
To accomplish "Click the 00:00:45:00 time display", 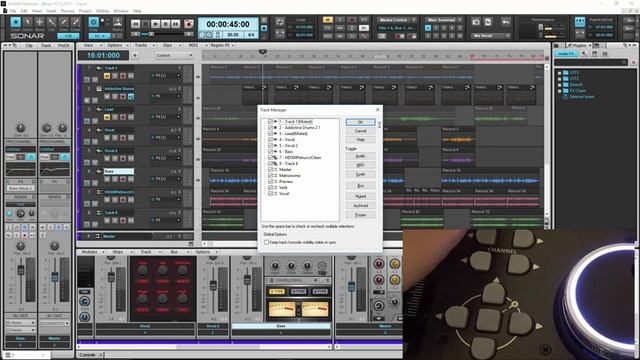I will tap(228, 24).
